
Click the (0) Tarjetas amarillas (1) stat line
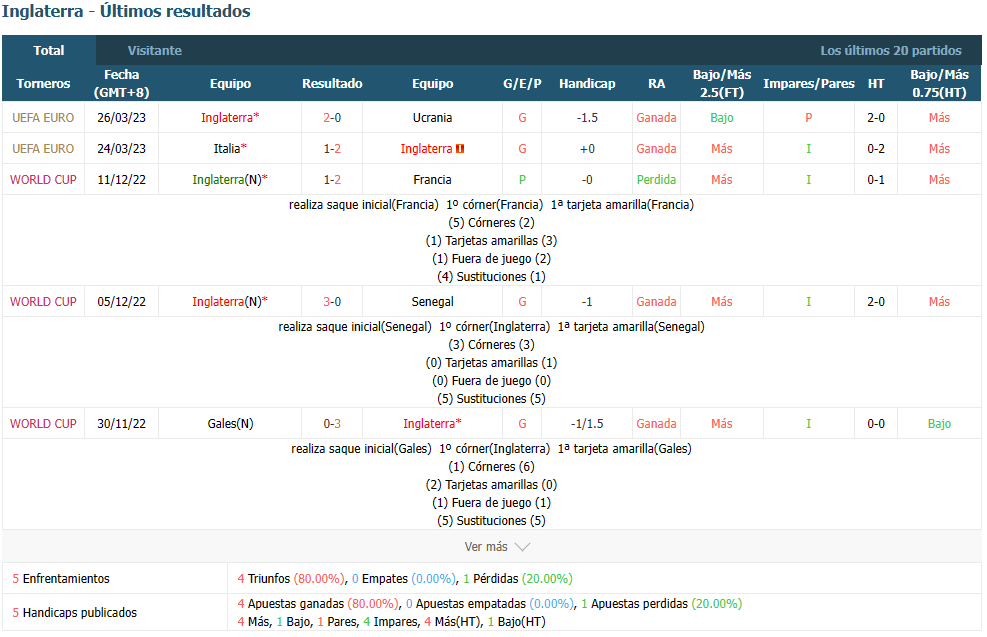click(491, 363)
